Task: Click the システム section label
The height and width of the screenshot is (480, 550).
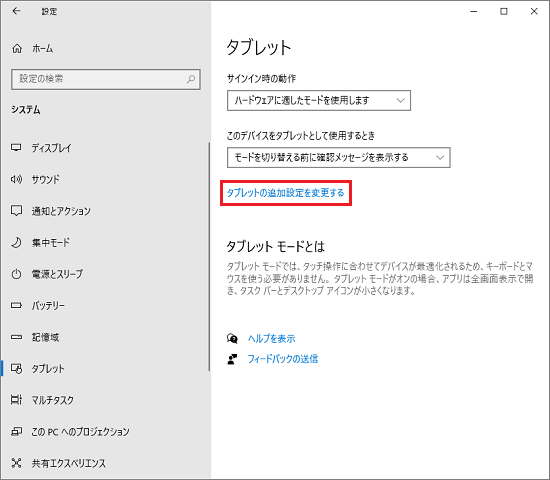Action: pos(26,110)
